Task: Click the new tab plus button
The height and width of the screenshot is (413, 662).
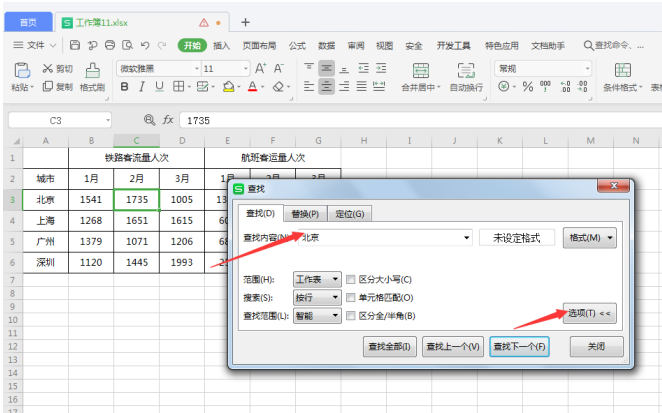Action: point(245,22)
